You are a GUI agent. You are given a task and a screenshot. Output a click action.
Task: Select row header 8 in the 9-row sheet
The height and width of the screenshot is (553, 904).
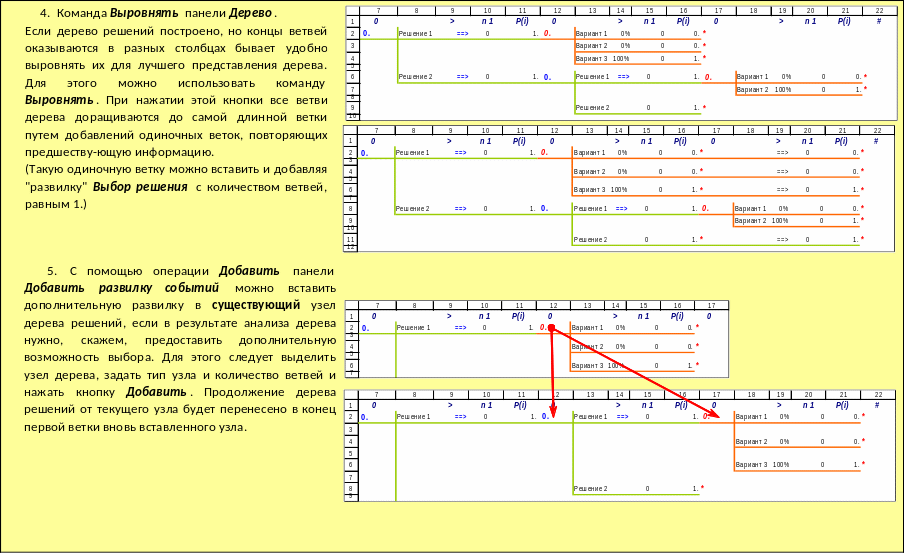pos(350,488)
